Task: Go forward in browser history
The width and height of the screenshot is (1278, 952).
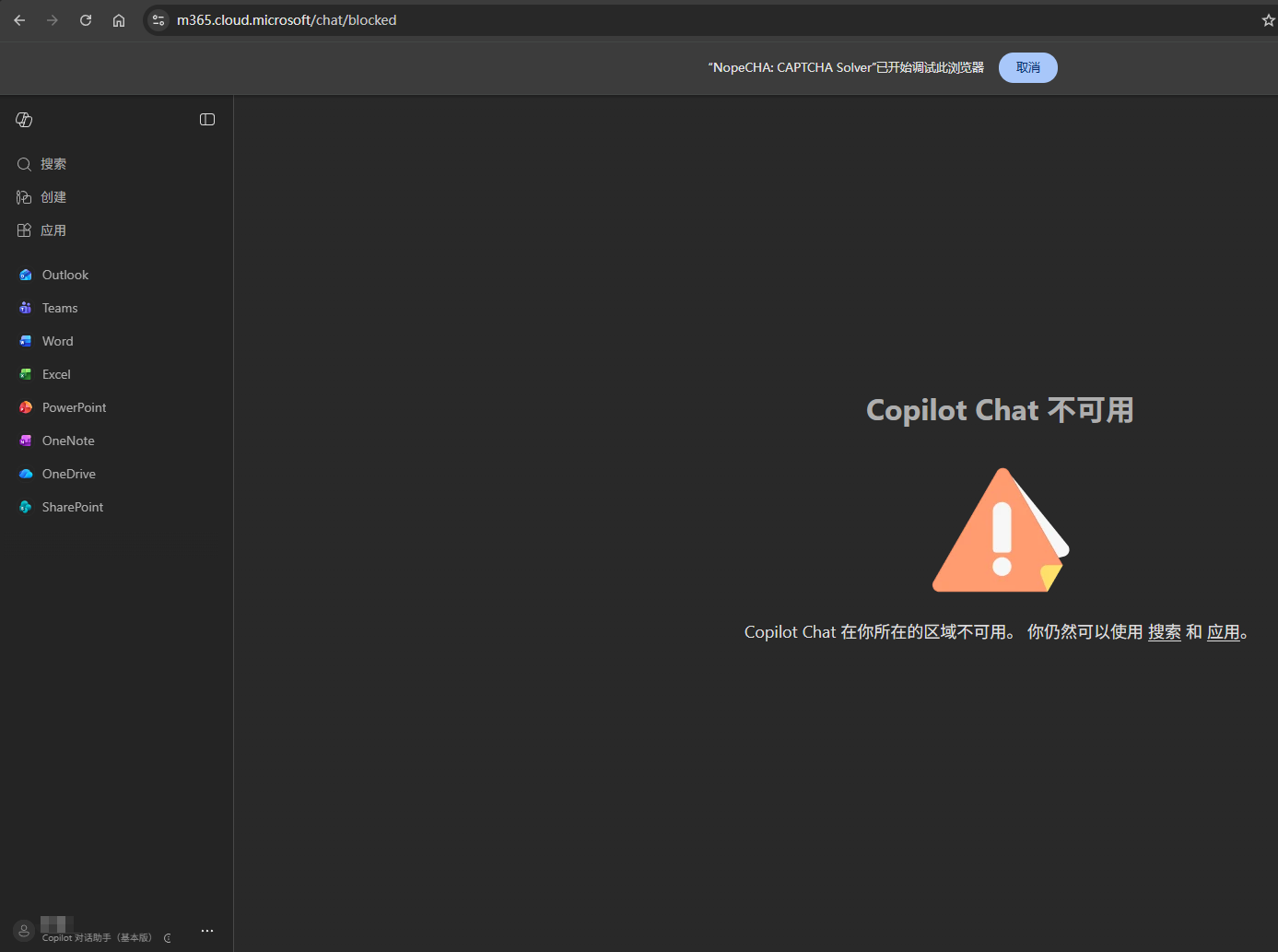Action: [53, 20]
